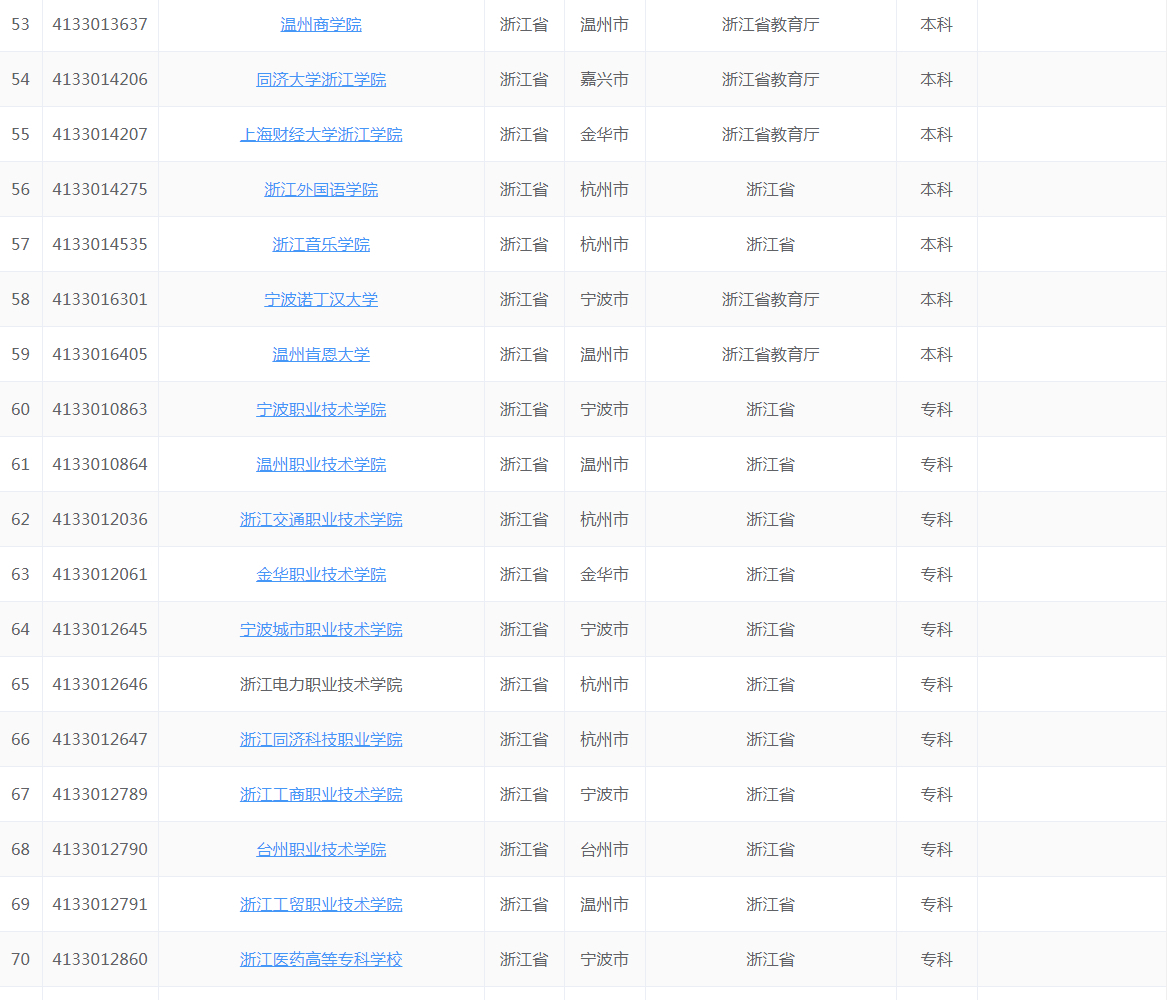
Task: Open the 浙江同济科技职业学院 link
Action: point(321,740)
